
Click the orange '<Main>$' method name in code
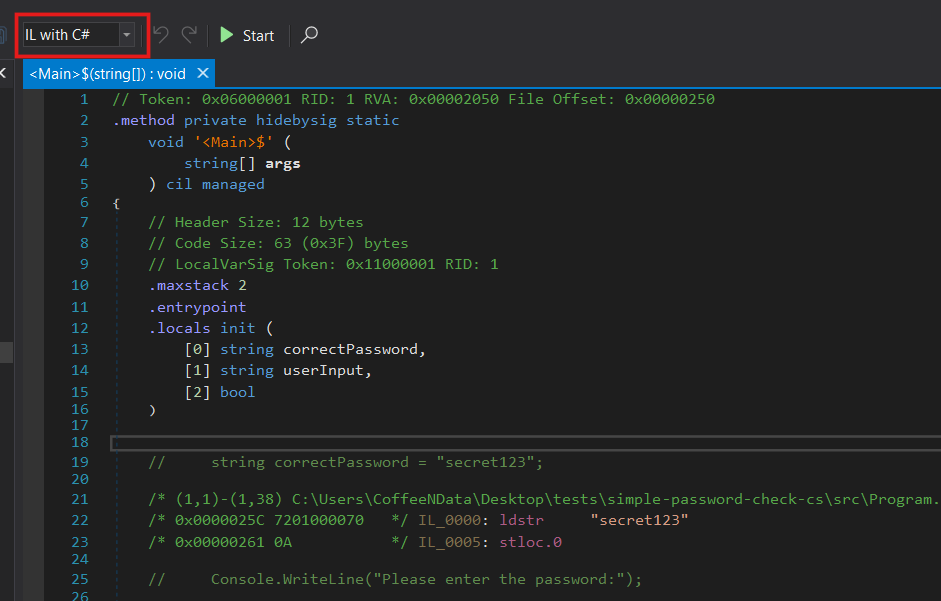233,142
